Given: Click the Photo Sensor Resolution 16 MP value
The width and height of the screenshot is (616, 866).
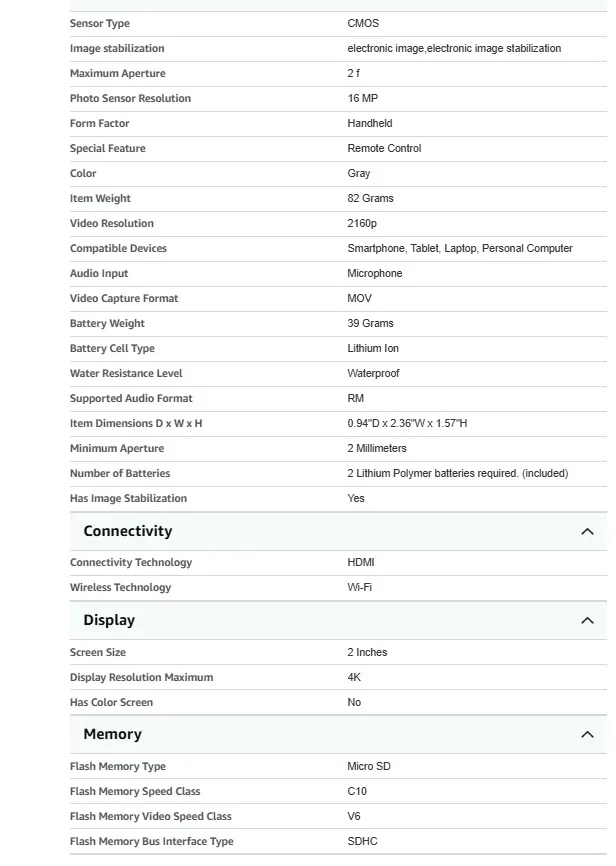Looking at the screenshot, I should (x=362, y=98).
